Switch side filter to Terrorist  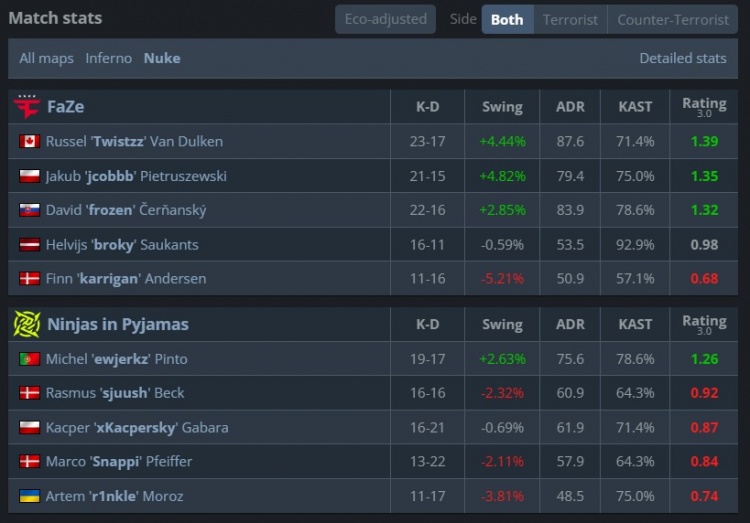pyautogui.click(x=570, y=19)
